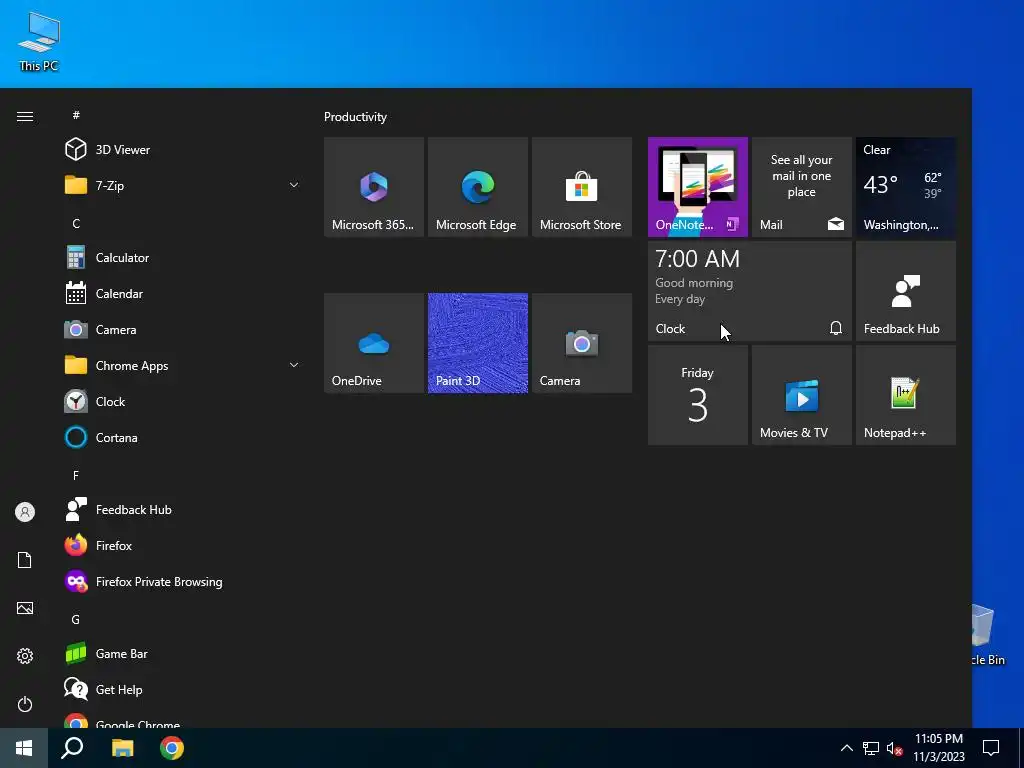This screenshot has width=1024, height=768.
Task: Open Firefox Private Browsing
Action: point(182,581)
